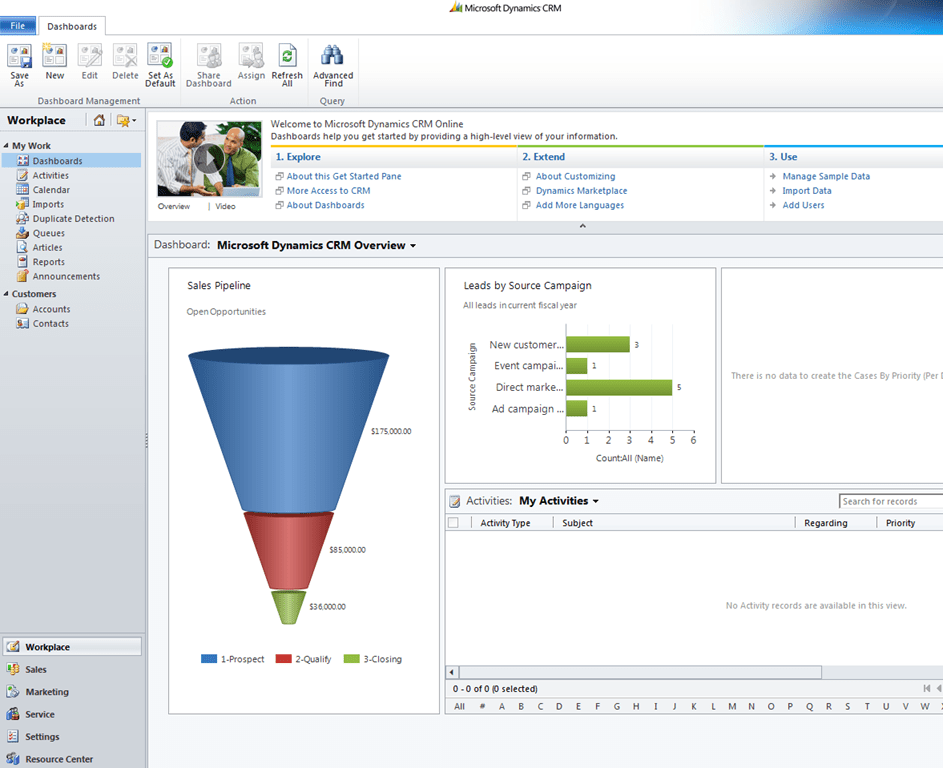943x768 pixels.
Task: Open Calendar in the My Work list
Action: [51, 190]
